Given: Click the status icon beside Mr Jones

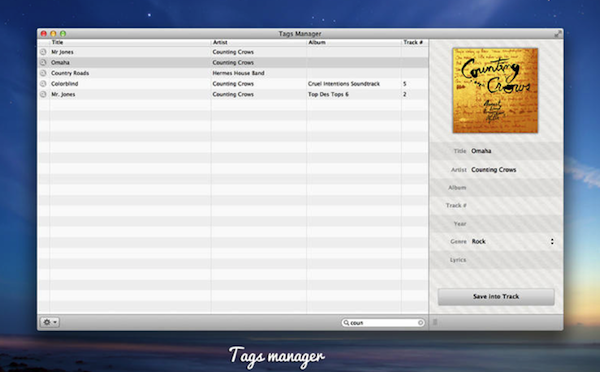Looking at the screenshot, I should [43, 52].
